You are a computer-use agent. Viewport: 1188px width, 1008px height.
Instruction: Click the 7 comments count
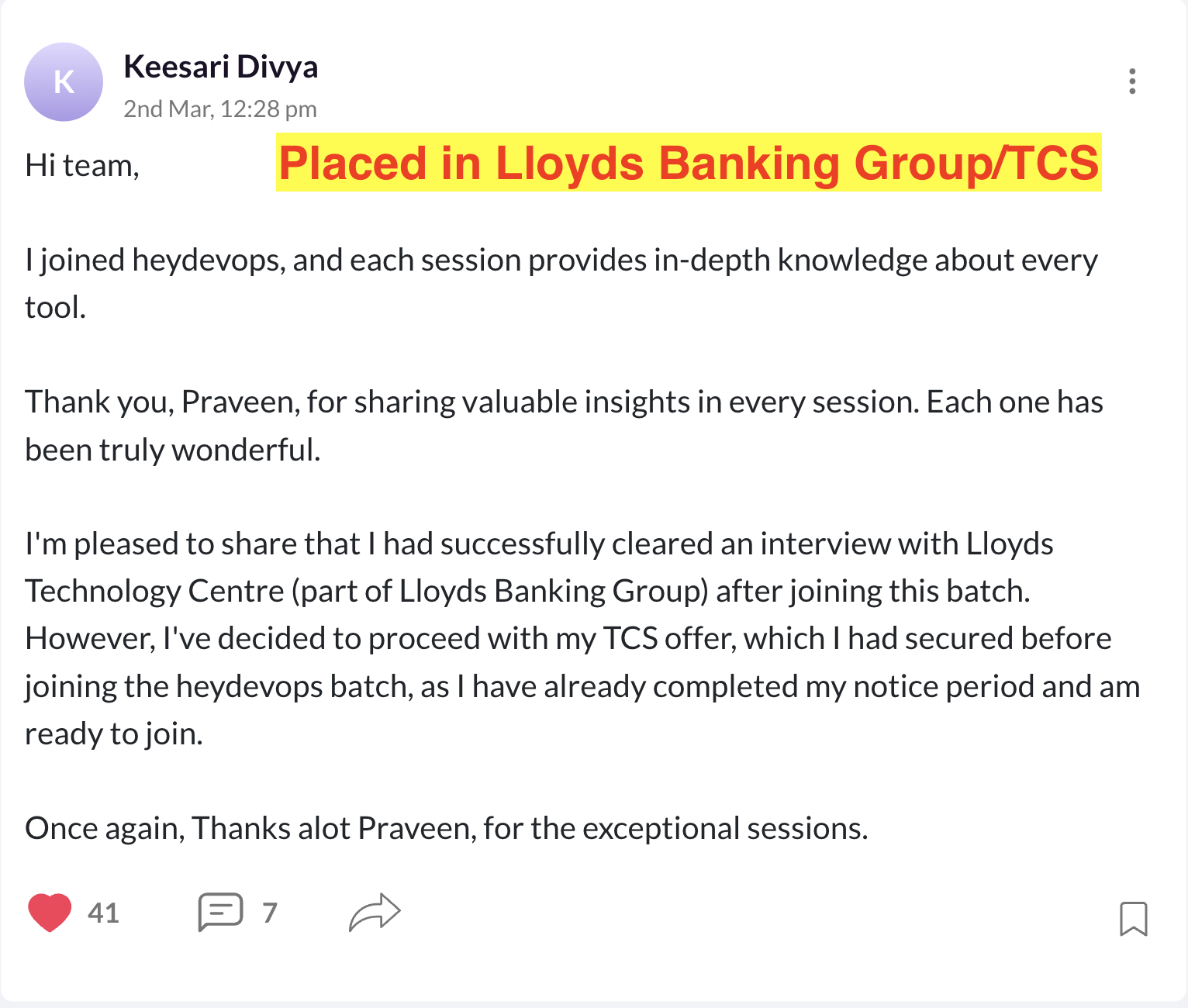pos(269,913)
